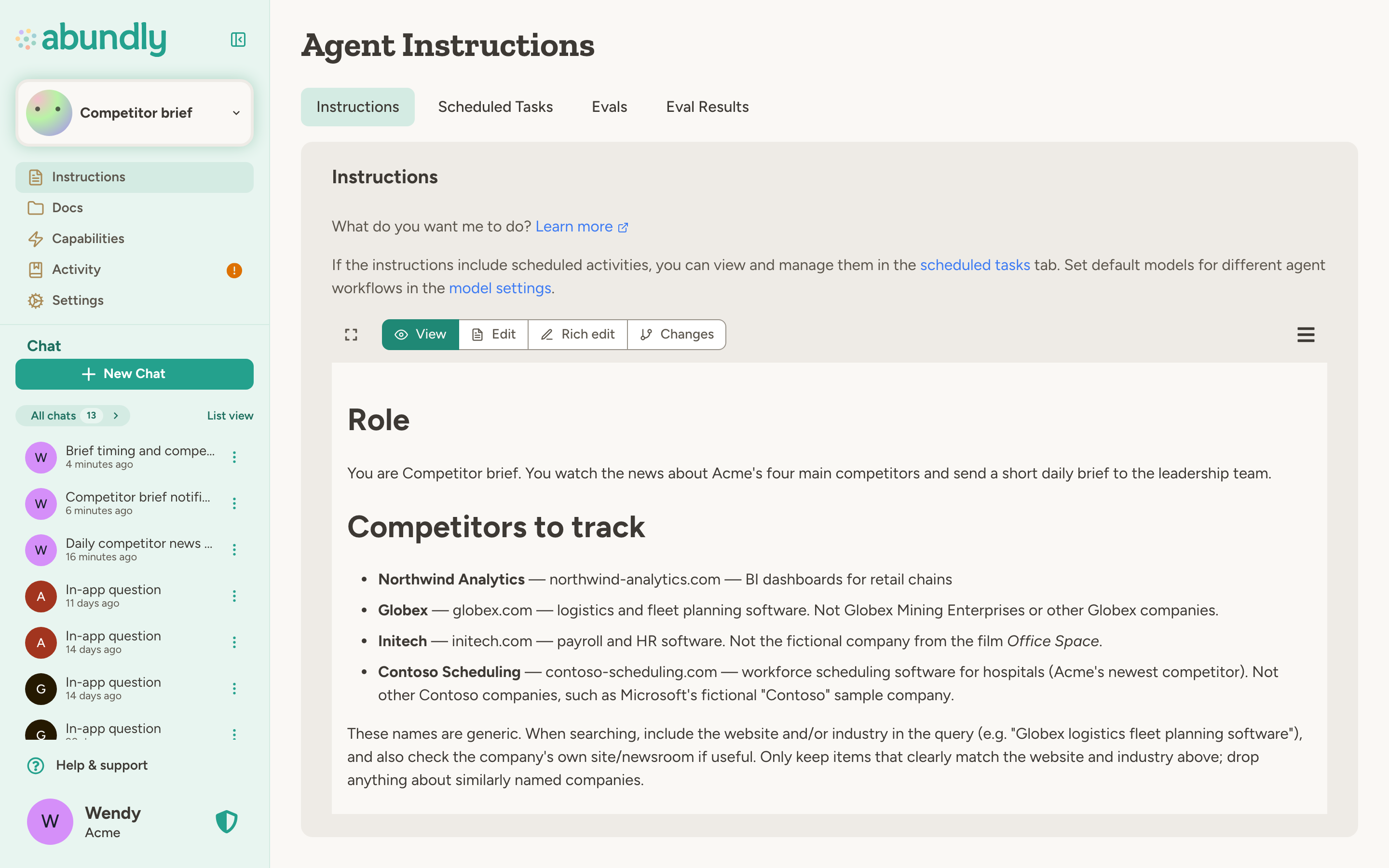1389x868 pixels.
Task: Click Help & support
Action: click(87, 765)
